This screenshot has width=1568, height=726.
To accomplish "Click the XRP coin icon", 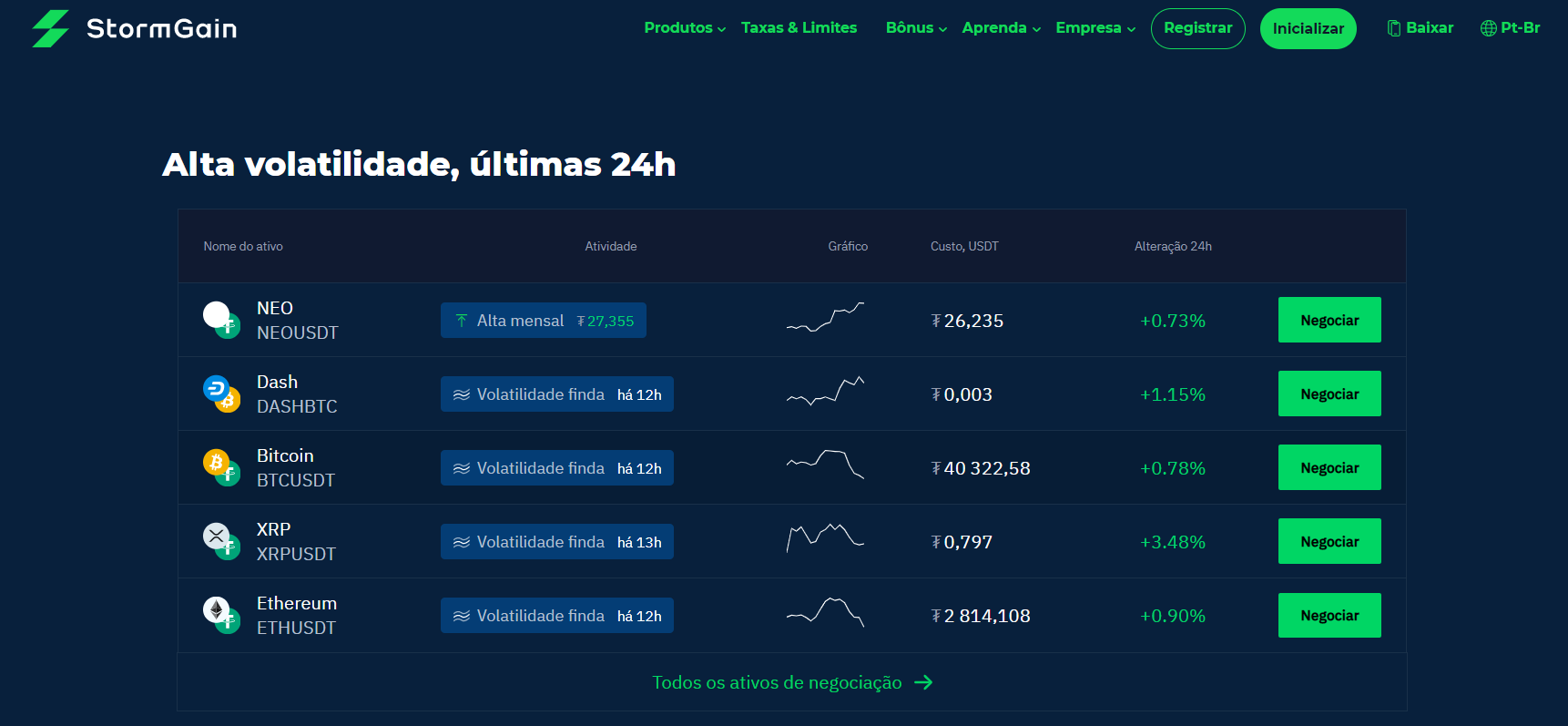I will [x=221, y=541].
